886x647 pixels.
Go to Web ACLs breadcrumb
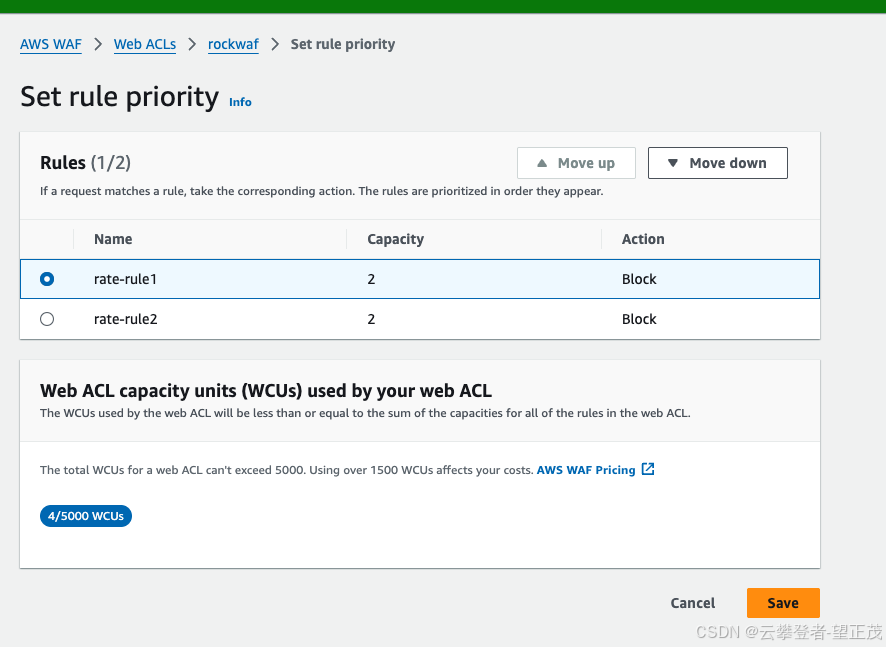[145, 44]
